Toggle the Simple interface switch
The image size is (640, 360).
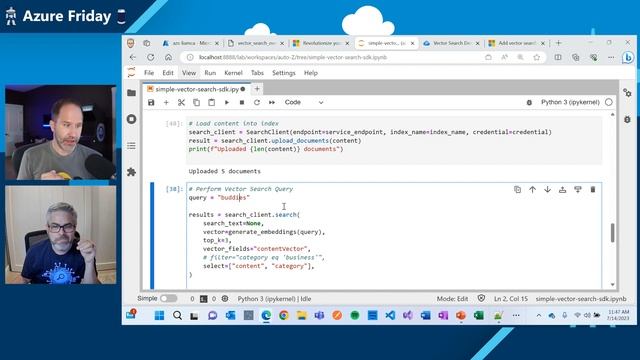tap(169, 299)
